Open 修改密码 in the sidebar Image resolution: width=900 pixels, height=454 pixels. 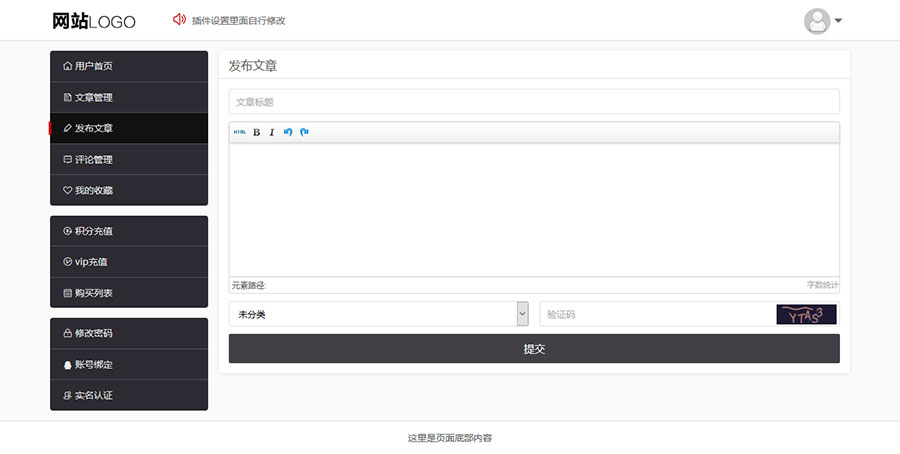[x=128, y=333]
